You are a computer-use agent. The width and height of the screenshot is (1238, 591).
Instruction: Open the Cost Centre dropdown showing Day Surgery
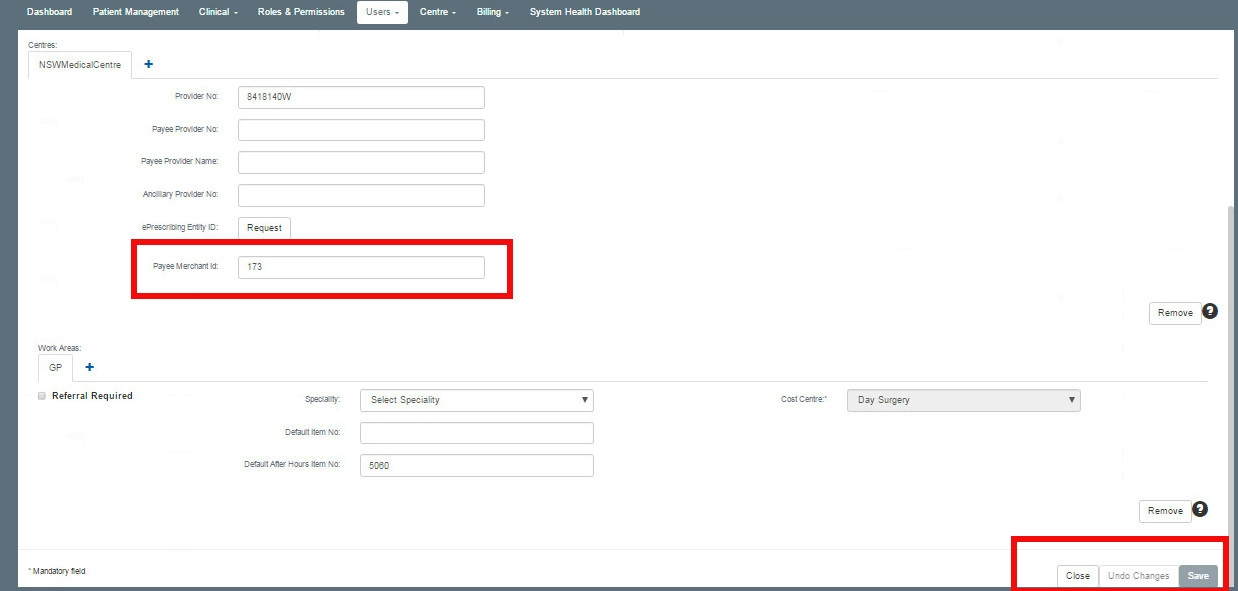pos(962,400)
